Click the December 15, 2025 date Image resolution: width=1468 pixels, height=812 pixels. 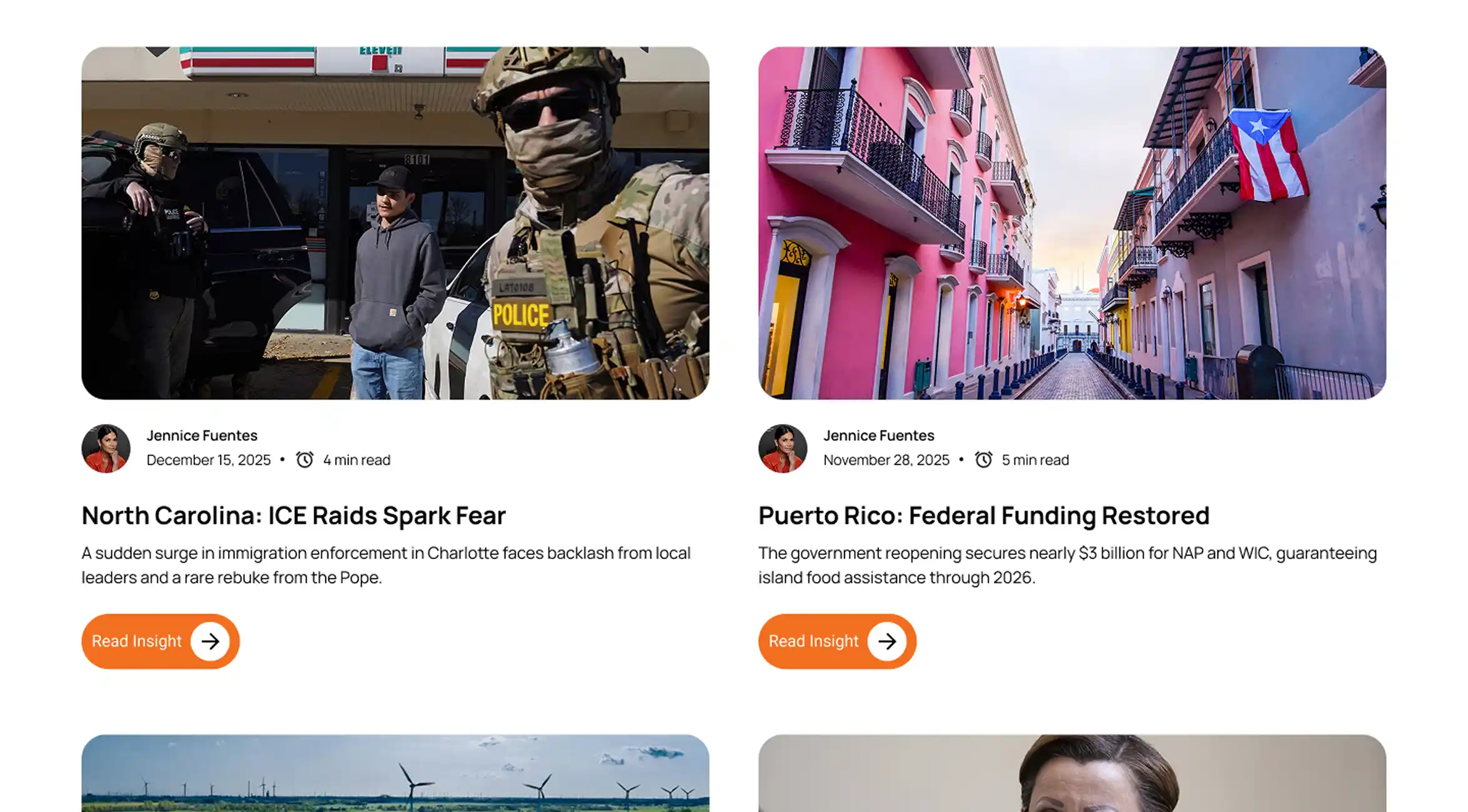(x=209, y=460)
